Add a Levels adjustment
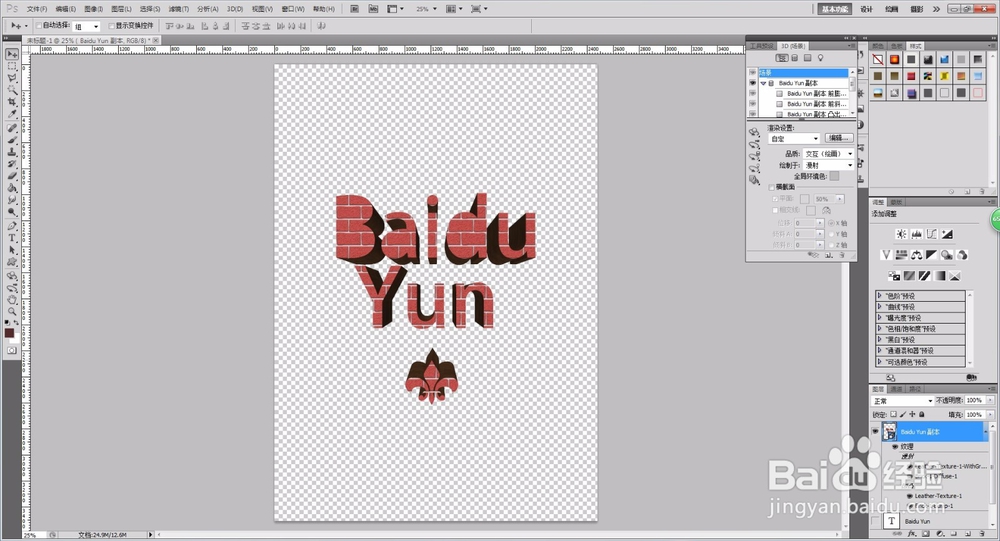Image resolution: width=1000 pixels, height=541 pixels. [x=916, y=234]
